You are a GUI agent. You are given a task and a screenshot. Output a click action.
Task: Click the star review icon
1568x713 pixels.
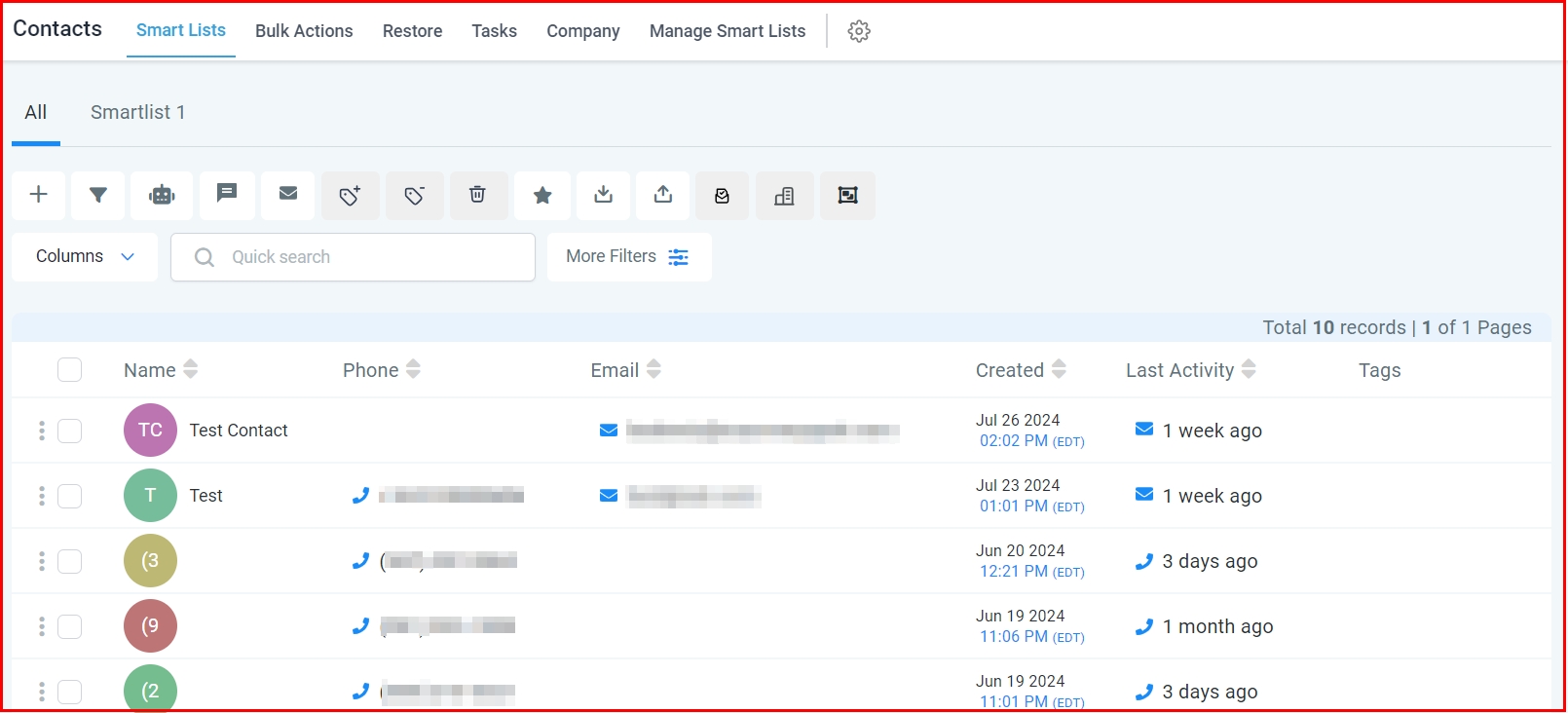click(x=542, y=196)
